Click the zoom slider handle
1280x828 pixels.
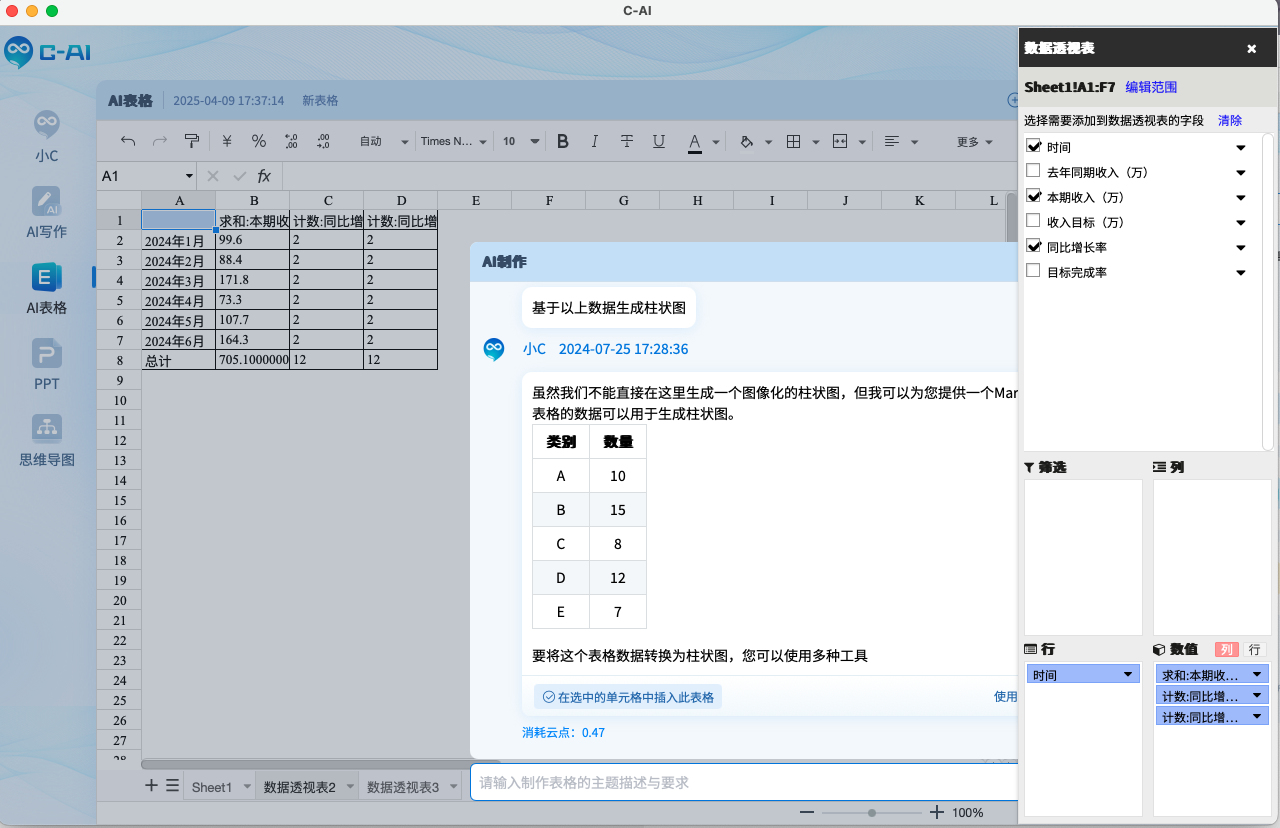[872, 812]
